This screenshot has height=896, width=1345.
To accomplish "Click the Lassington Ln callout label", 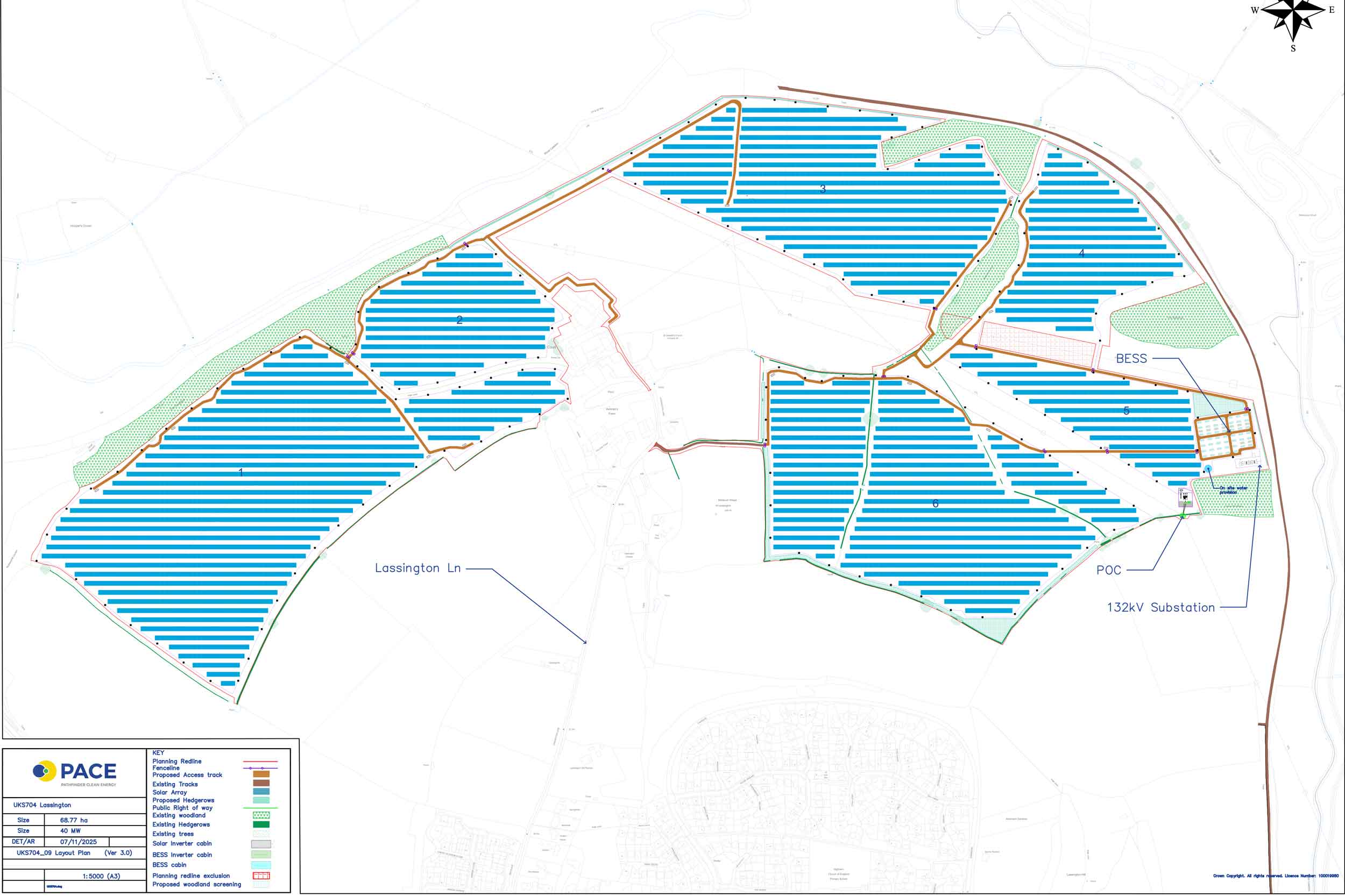I will pyautogui.click(x=417, y=568).
